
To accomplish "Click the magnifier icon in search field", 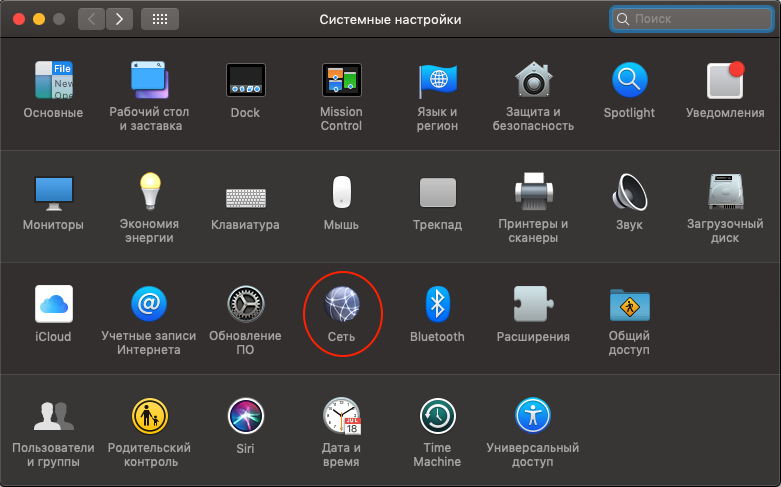I will (x=623, y=19).
